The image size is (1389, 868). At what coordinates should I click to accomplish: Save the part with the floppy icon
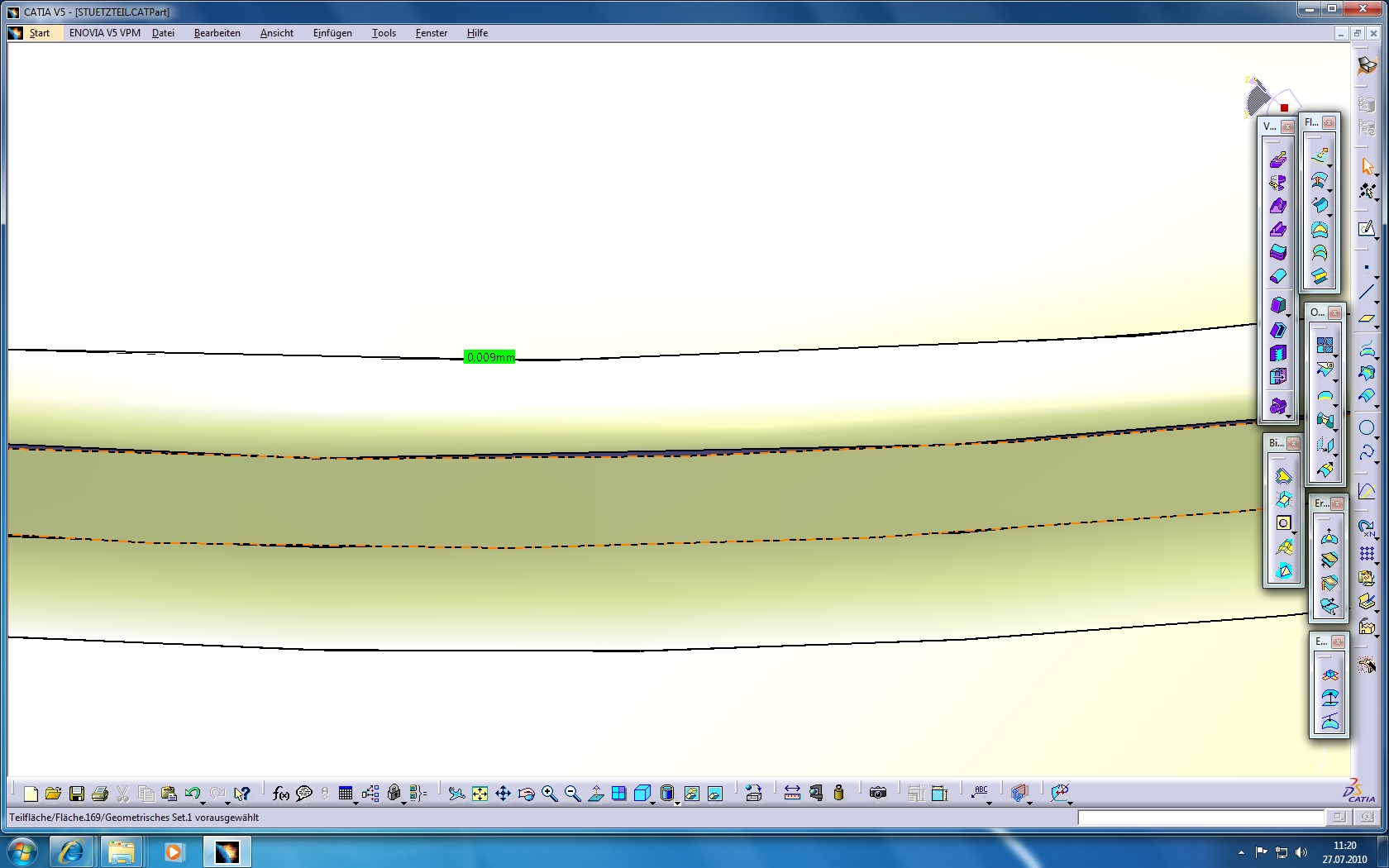(x=77, y=794)
